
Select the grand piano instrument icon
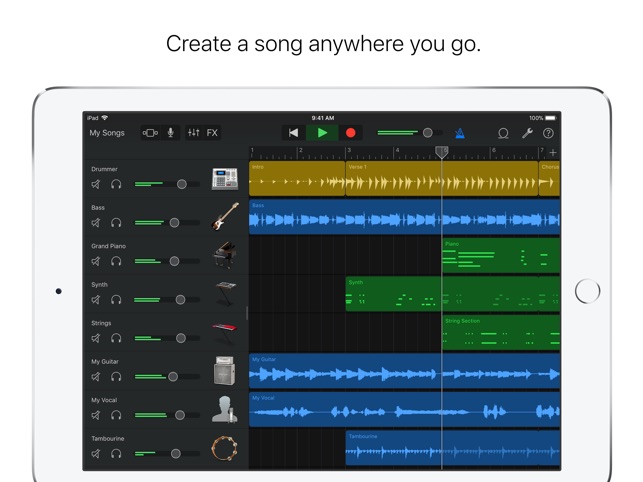point(225,255)
